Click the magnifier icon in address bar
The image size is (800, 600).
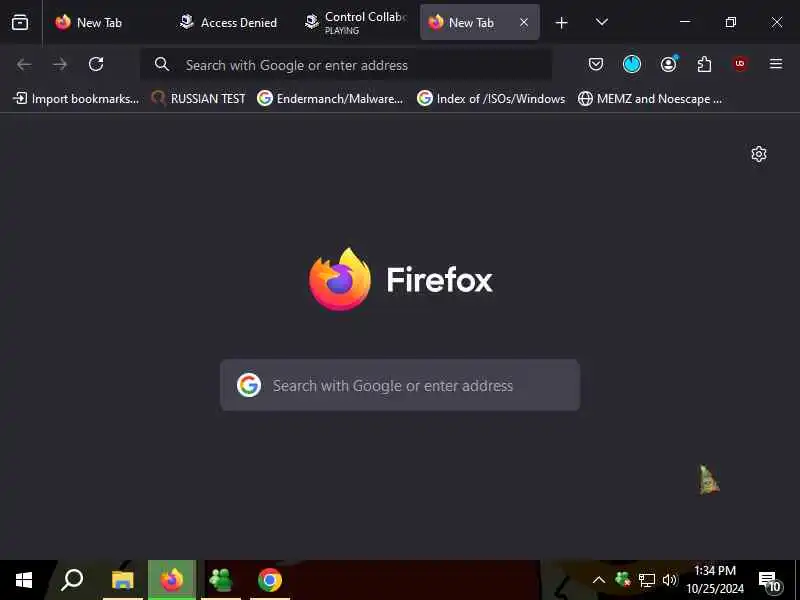[x=162, y=64]
